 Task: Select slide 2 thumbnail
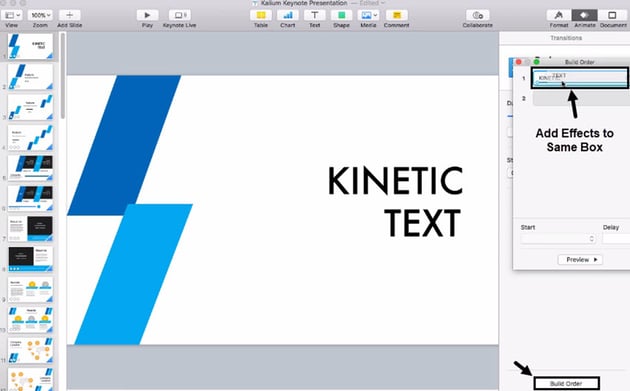(x=31, y=77)
